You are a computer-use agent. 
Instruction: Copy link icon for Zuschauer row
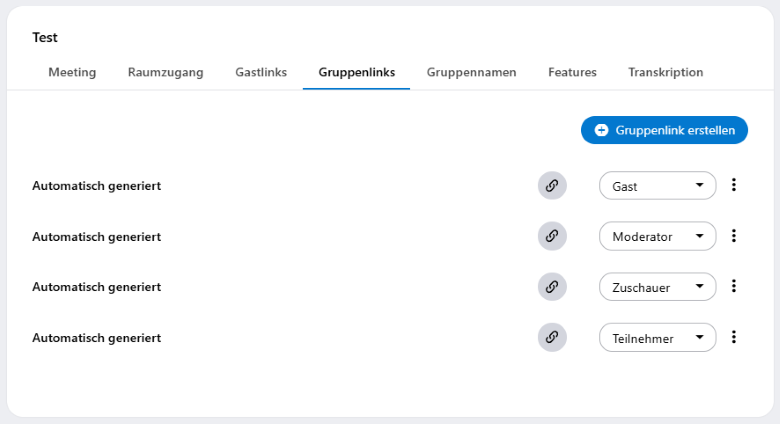[551, 287]
